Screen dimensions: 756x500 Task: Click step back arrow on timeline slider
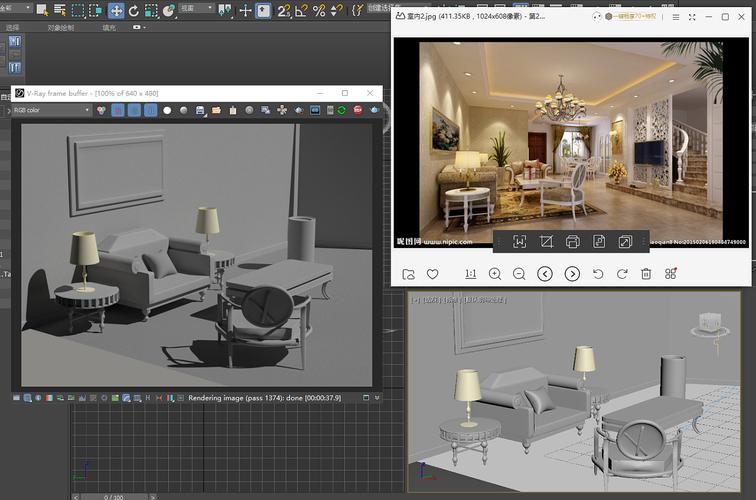click(76, 497)
